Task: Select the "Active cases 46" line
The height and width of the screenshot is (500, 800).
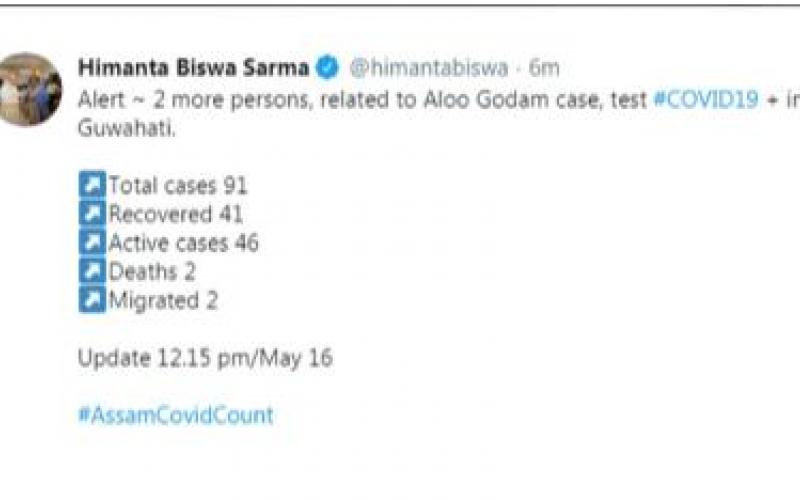Action: point(184,242)
